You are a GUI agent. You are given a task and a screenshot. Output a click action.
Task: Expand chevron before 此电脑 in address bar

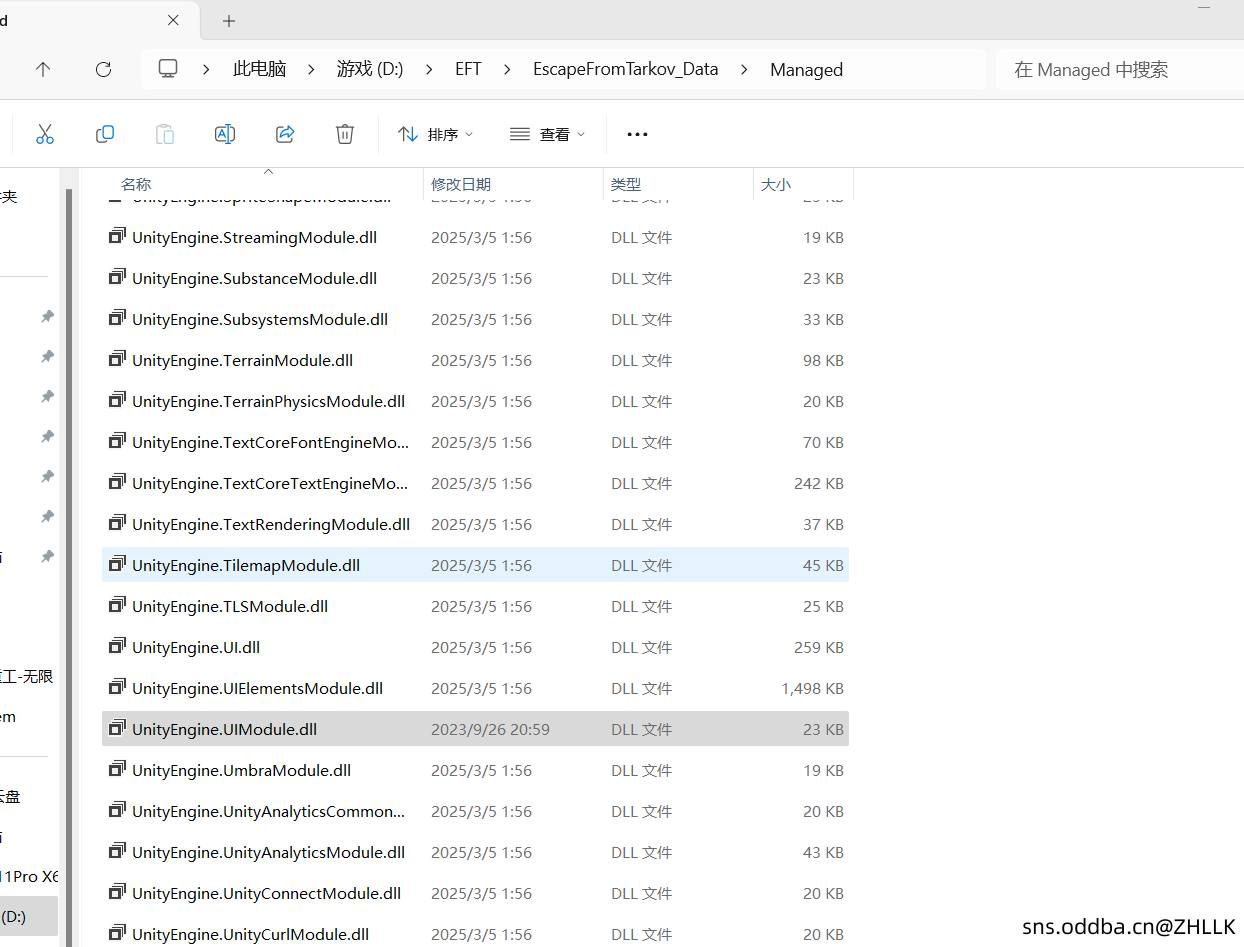point(206,69)
